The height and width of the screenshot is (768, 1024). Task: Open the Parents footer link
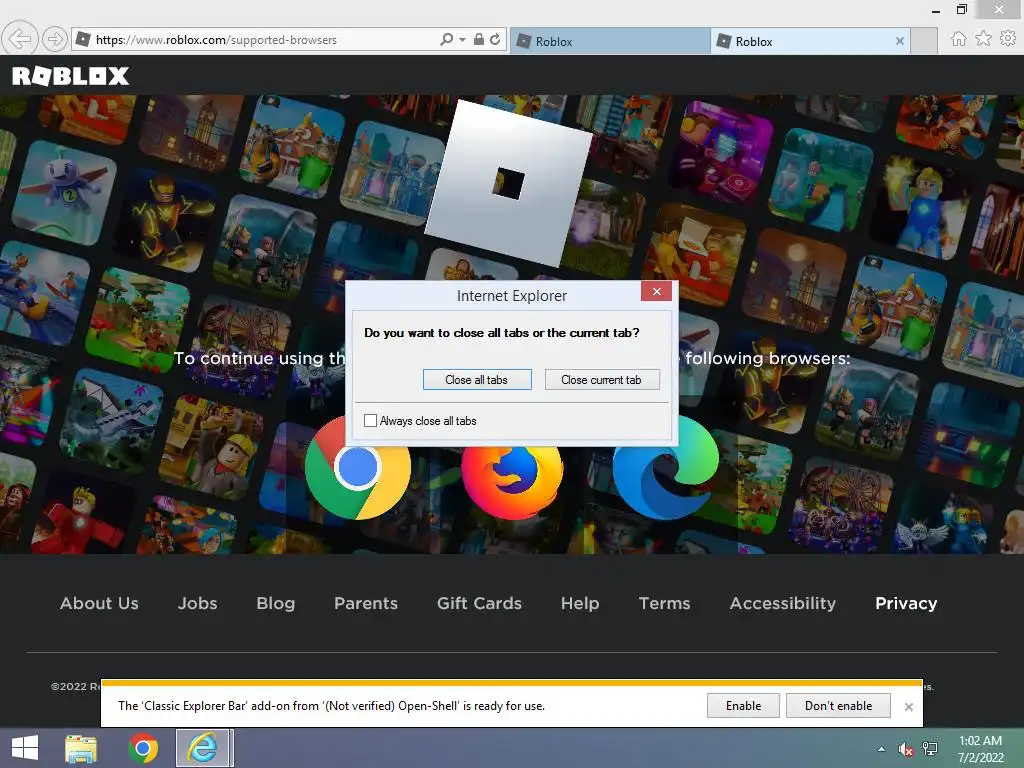[366, 603]
